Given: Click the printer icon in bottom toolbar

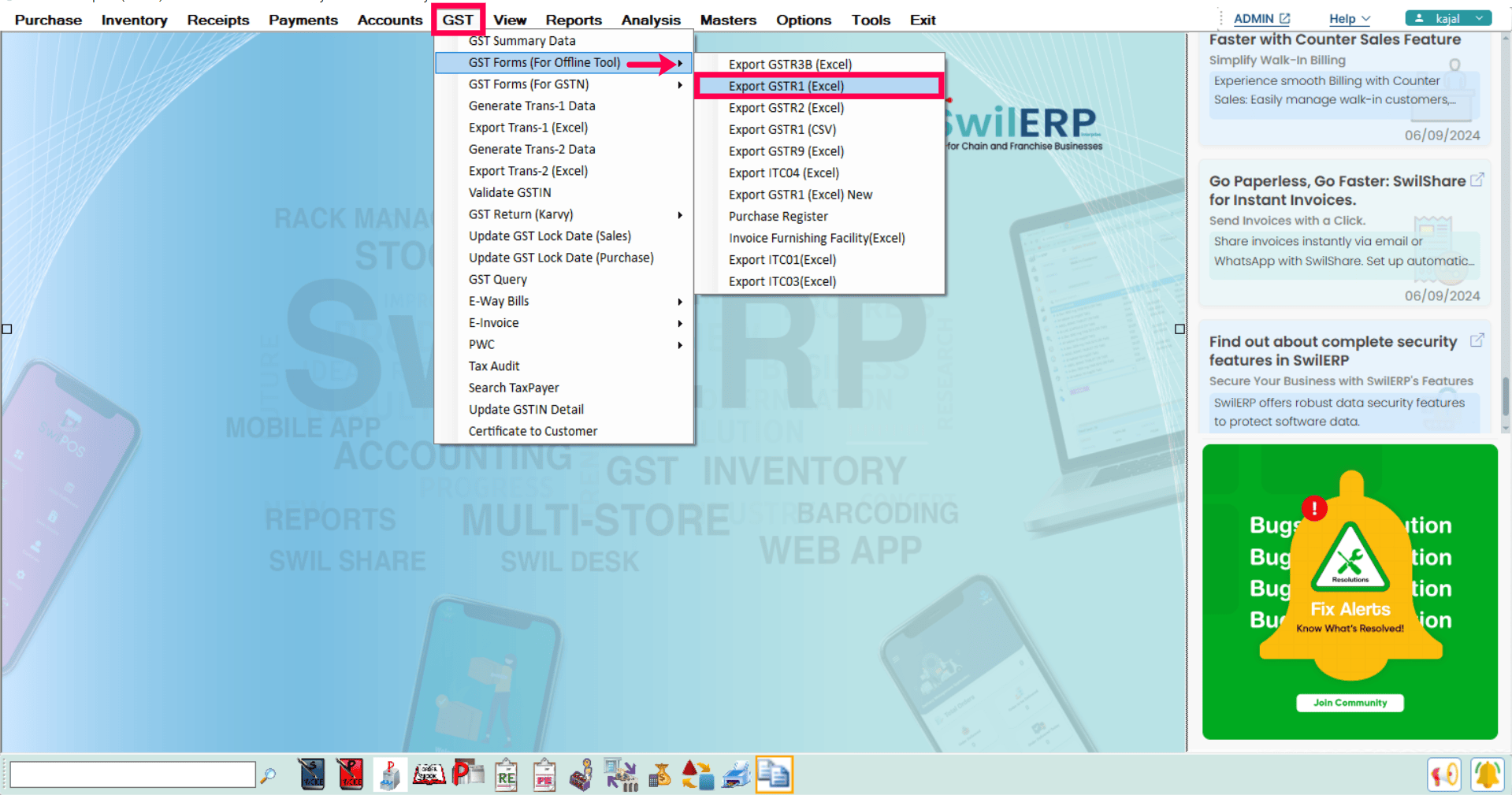Looking at the screenshot, I should coord(736,775).
